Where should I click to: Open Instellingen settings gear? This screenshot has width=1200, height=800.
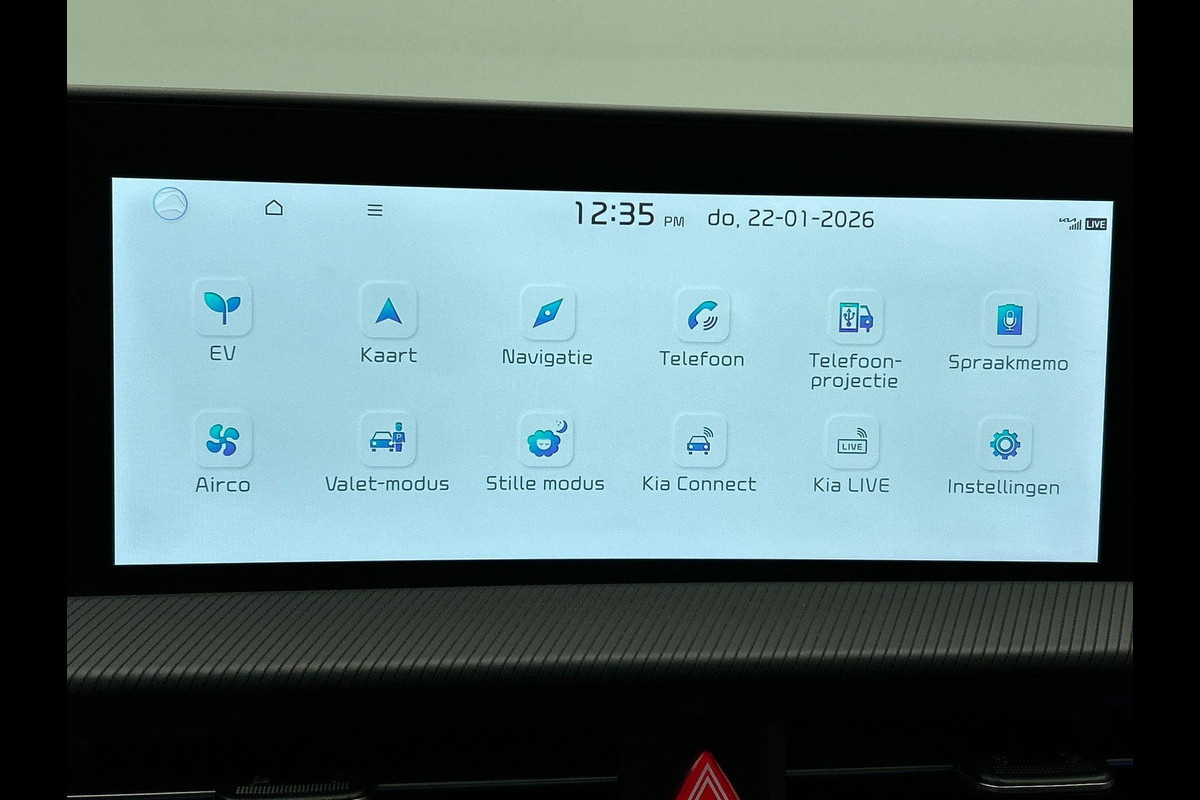(x=1004, y=445)
